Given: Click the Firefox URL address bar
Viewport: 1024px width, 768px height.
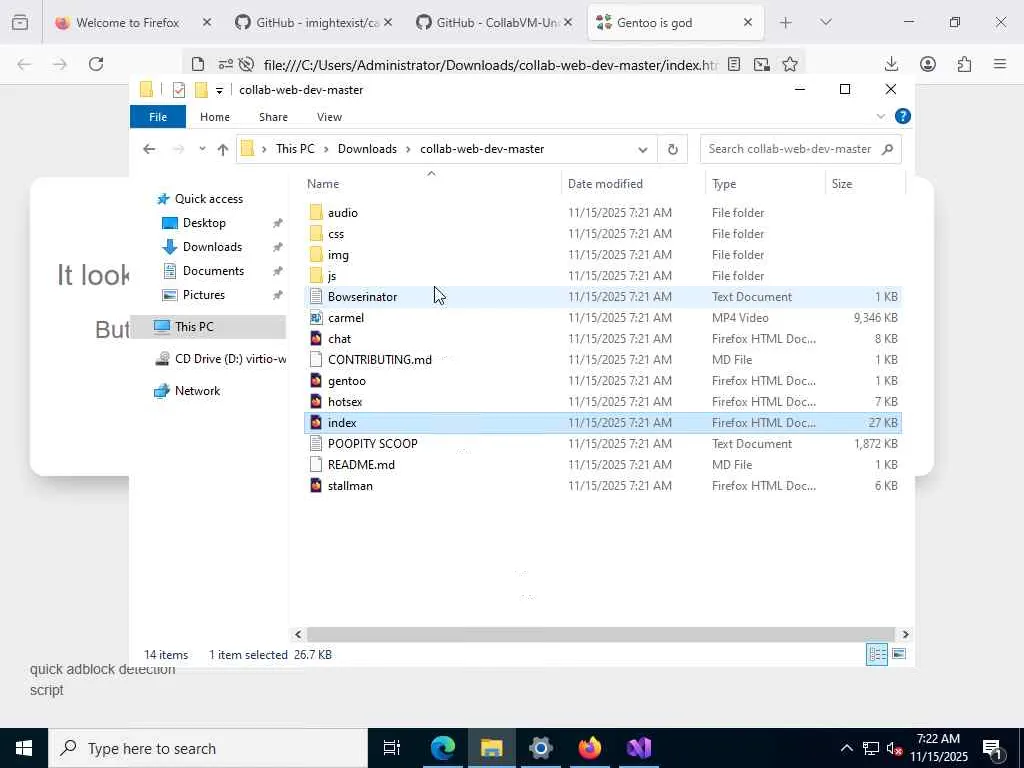Looking at the screenshot, I should 490,65.
